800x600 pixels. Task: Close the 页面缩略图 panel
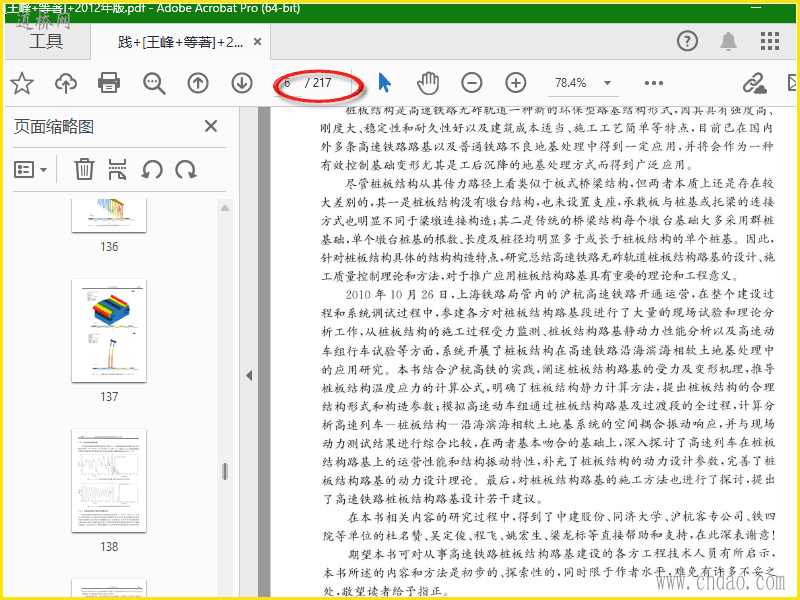[x=211, y=126]
